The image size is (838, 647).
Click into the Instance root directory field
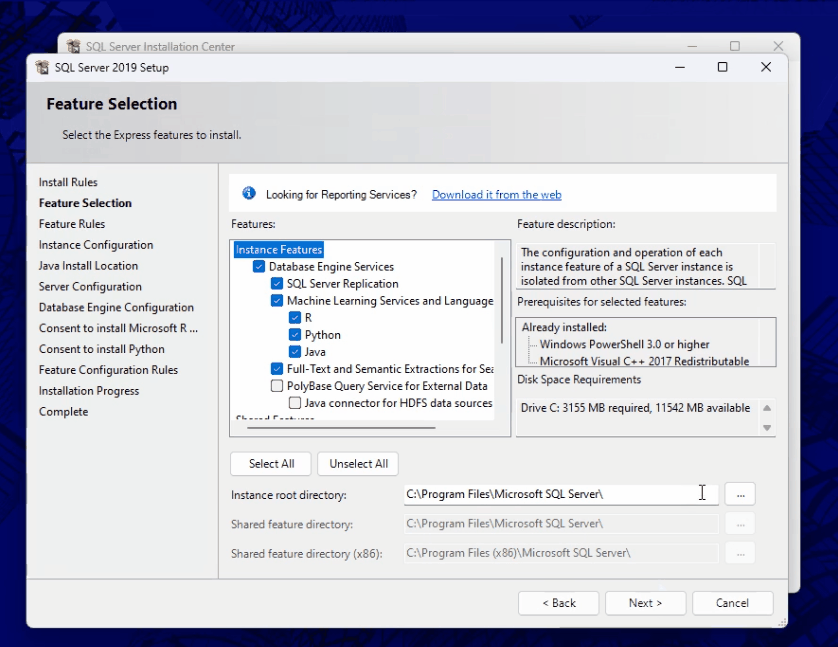click(548, 493)
